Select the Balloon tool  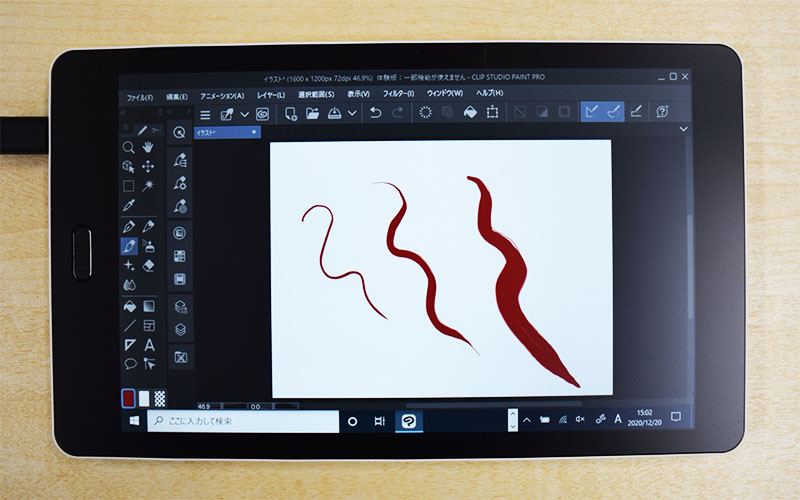(130, 364)
